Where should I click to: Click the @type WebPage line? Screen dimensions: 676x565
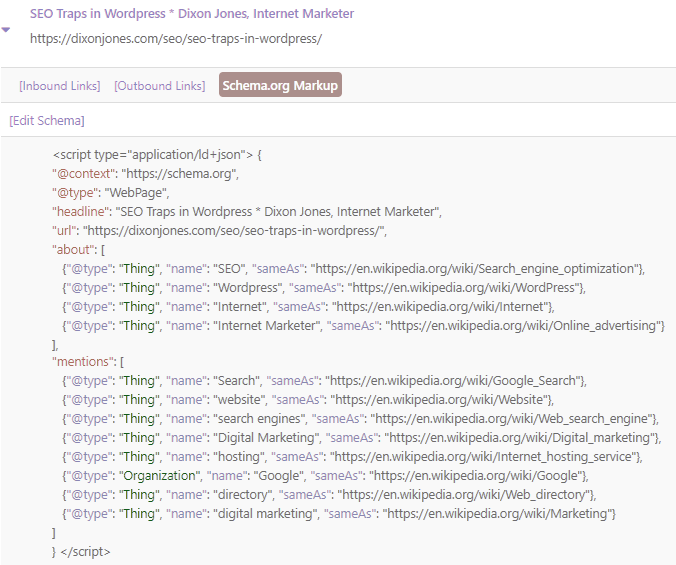click(111, 193)
